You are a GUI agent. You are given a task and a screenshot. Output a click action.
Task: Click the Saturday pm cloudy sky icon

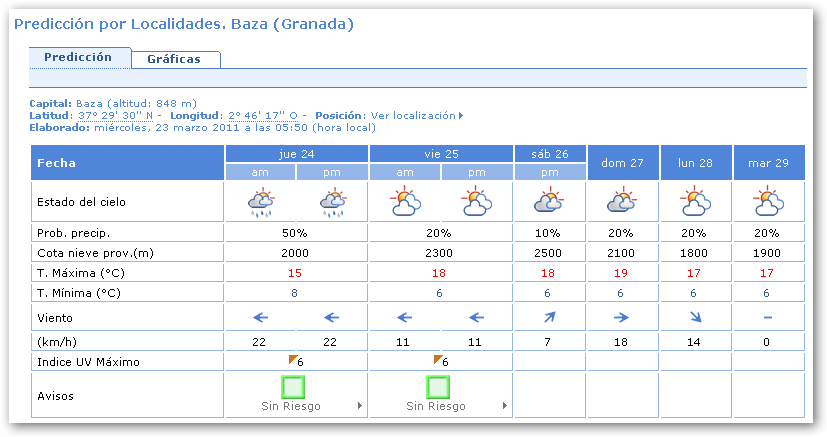click(550, 203)
